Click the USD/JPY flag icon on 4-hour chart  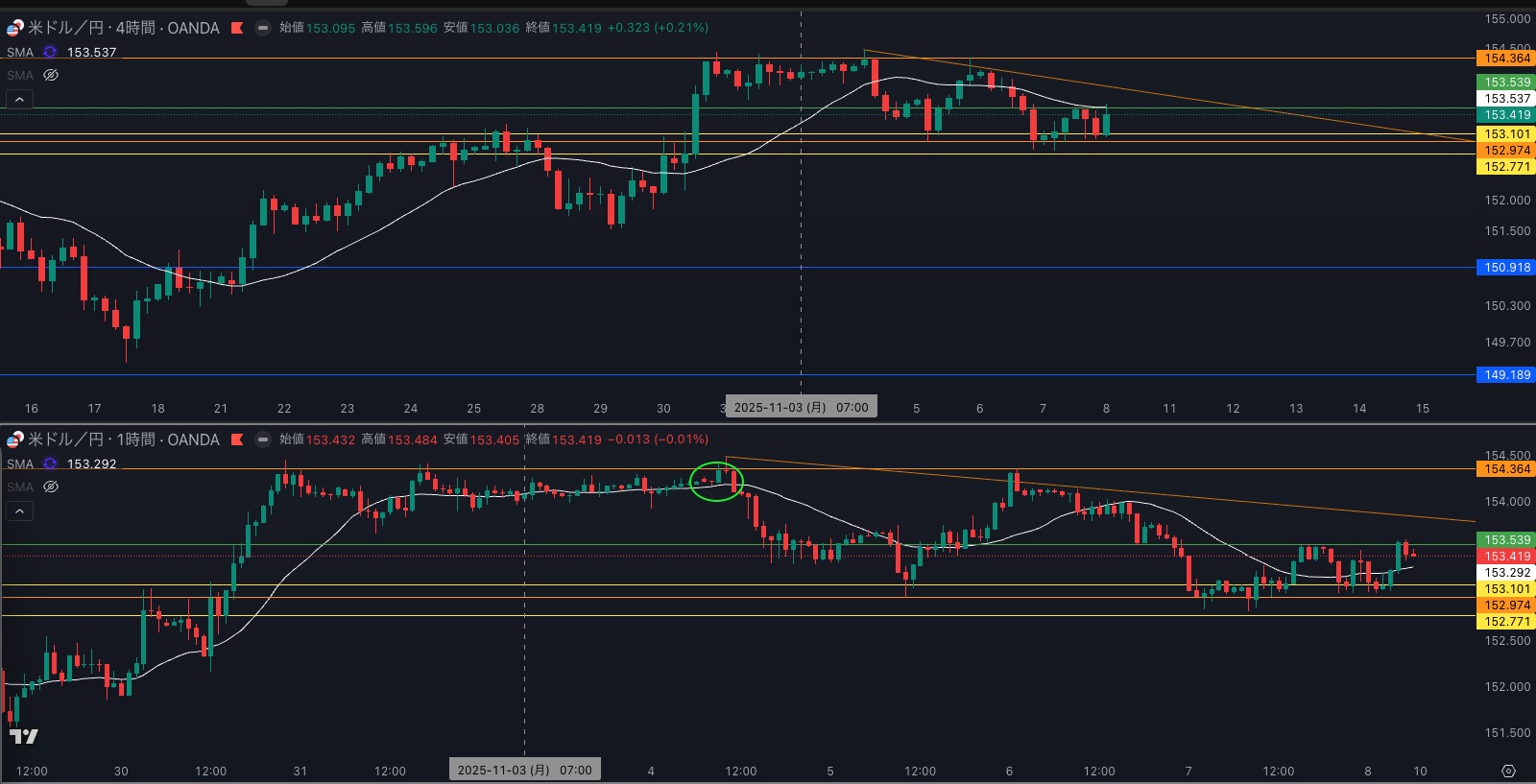click(x=15, y=28)
